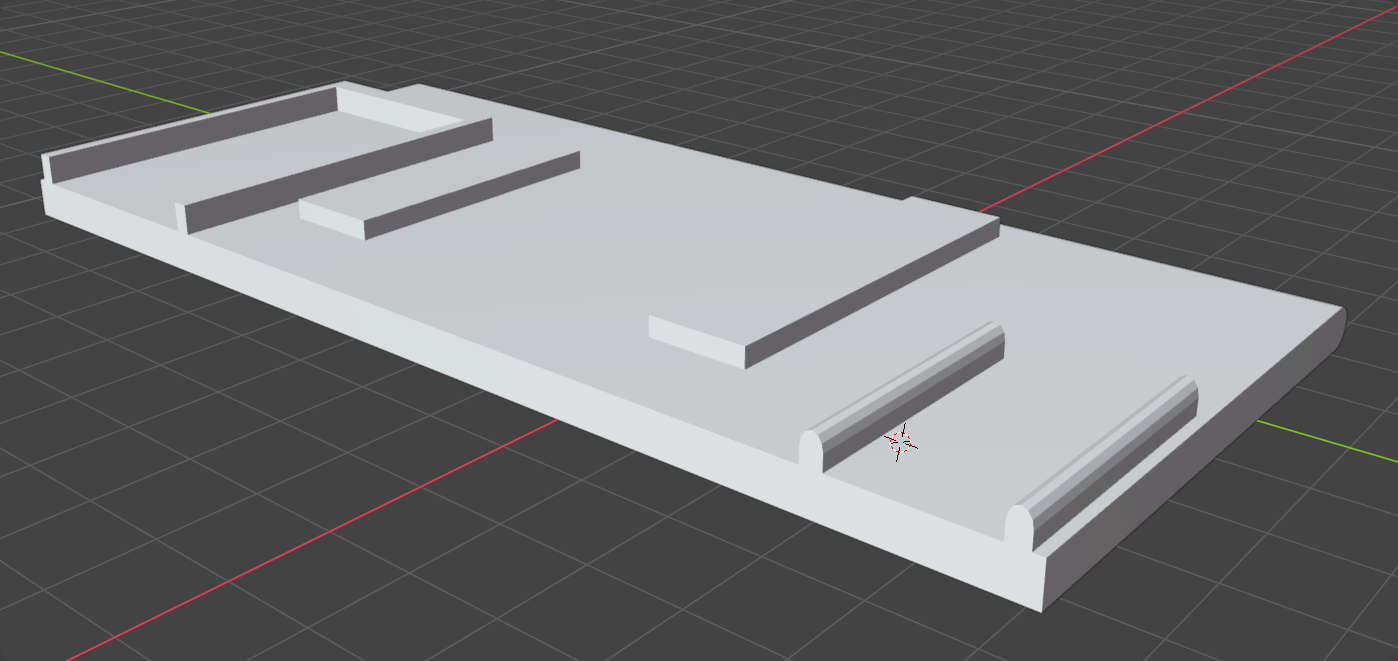Viewport: 1398px width, 661px height.
Task: Click the rounded ridge beside the 3D cursor
Action: pos(902,396)
